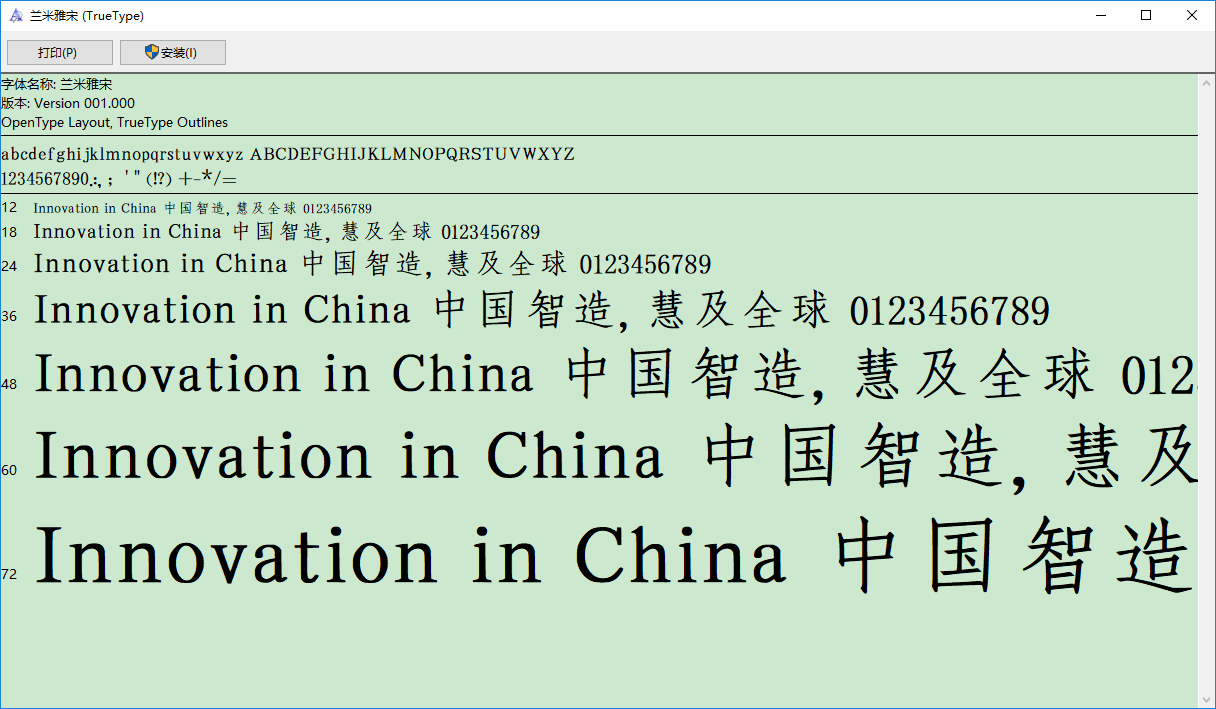This screenshot has height=709, width=1216.
Task: Click the 72 size label on the left
Action: (10, 574)
